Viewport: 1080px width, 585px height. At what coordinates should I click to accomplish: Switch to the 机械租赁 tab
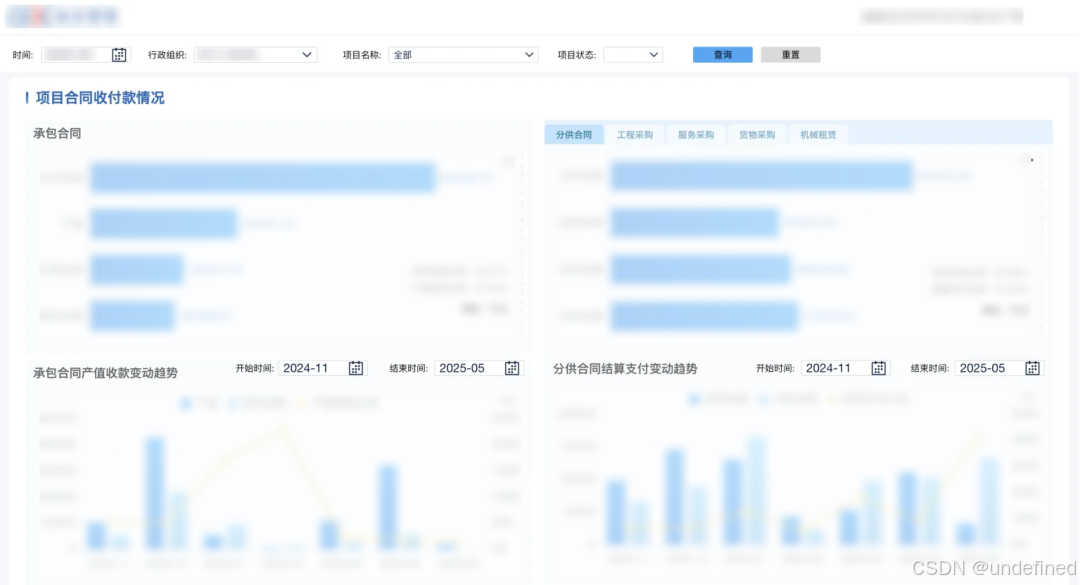pos(818,134)
